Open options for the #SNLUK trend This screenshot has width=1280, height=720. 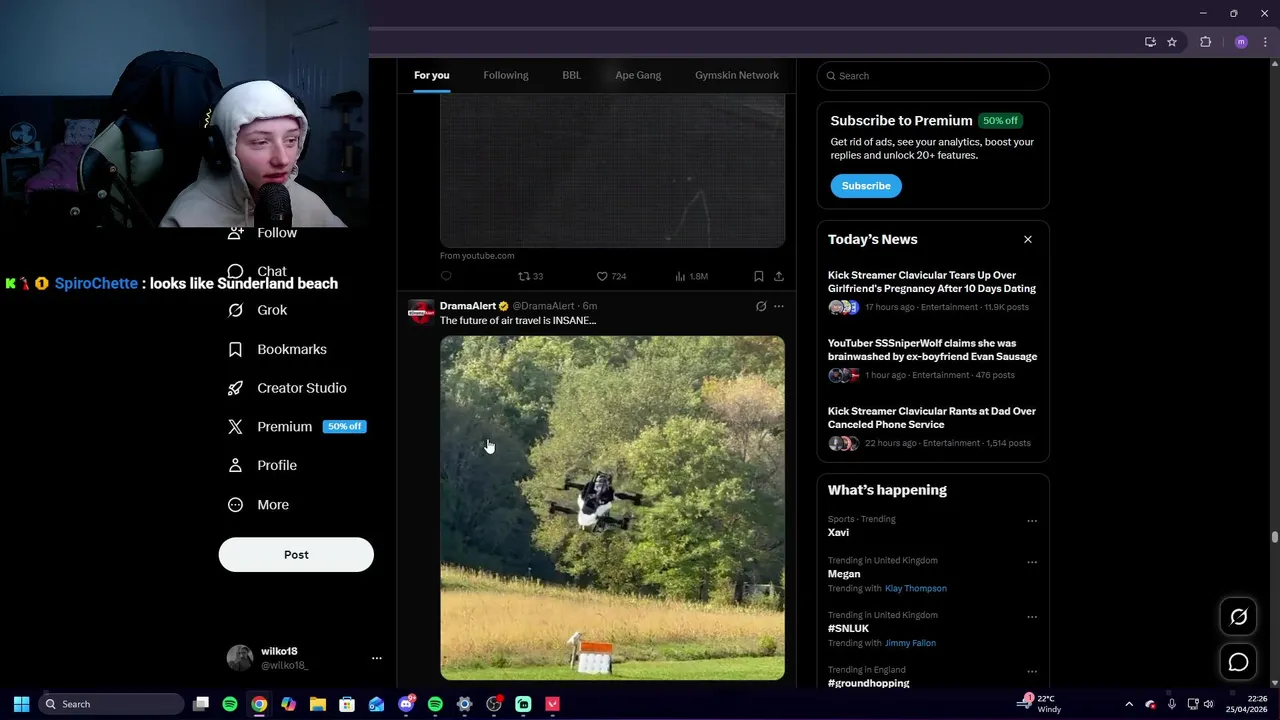point(1032,617)
